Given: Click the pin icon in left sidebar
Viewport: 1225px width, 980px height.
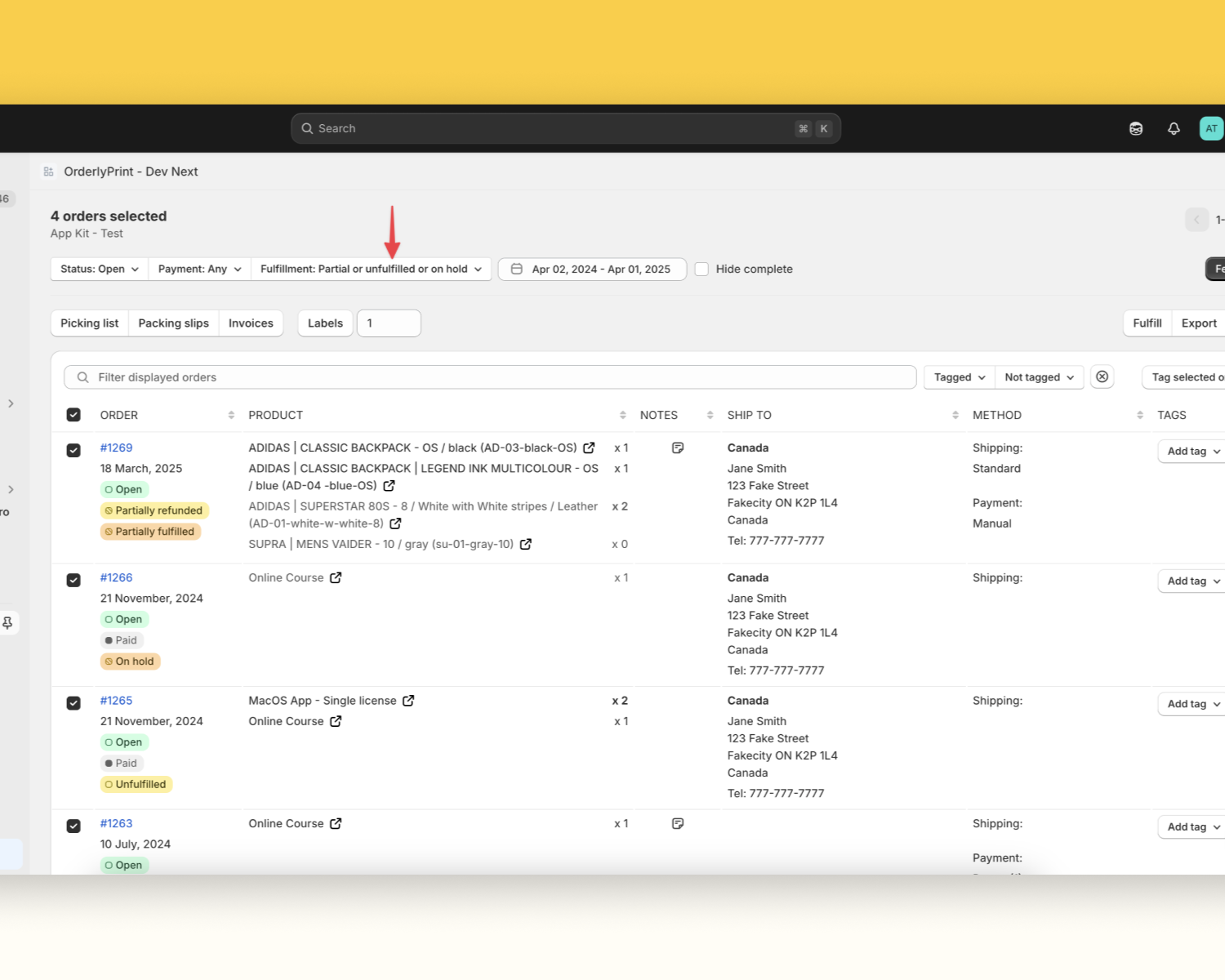Looking at the screenshot, I should click(x=7, y=623).
